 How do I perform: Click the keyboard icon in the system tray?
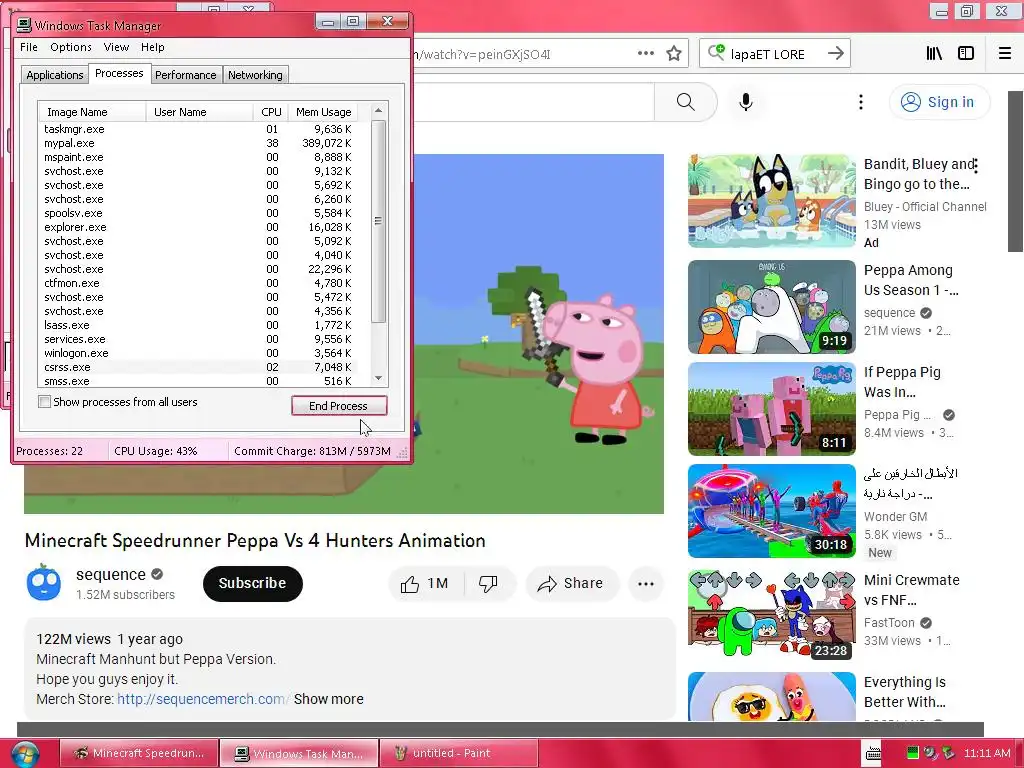tap(873, 753)
